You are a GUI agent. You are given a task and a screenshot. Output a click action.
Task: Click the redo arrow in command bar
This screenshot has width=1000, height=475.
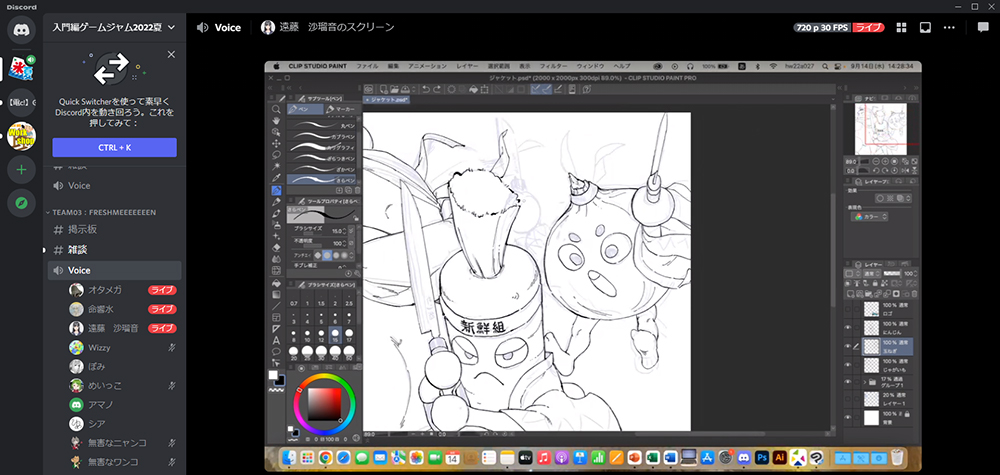(437, 89)
